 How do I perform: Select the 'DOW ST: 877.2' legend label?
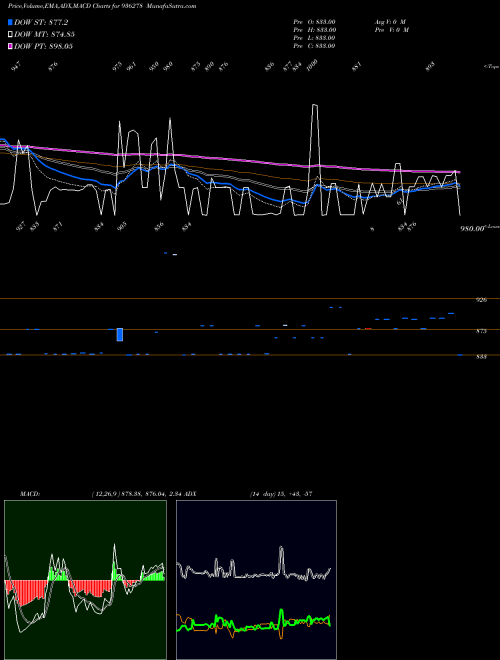point(41,22)
